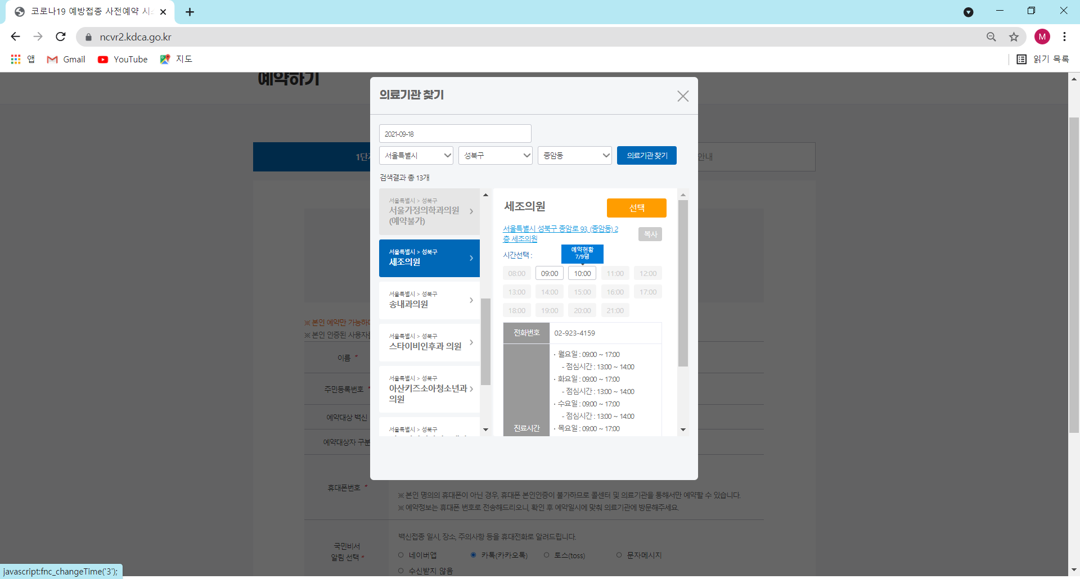Click the blue 의료기관 찾기 search button
The image size is (1080, 579).
647,156
